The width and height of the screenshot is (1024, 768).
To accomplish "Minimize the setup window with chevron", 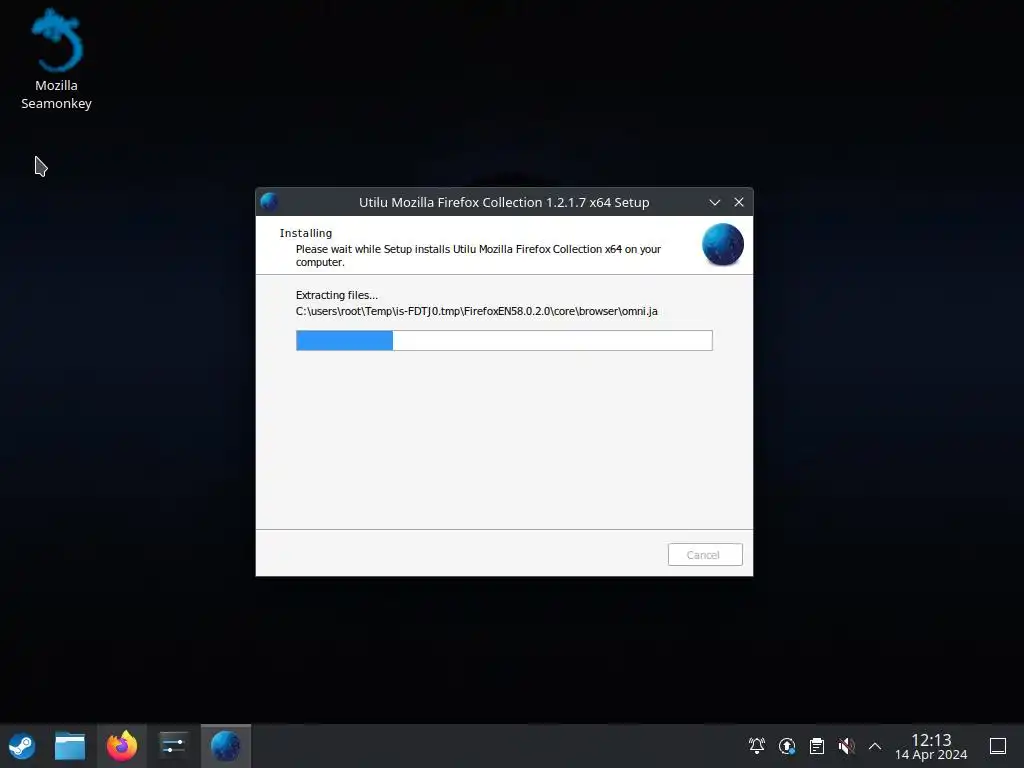I will pos(714,202).
